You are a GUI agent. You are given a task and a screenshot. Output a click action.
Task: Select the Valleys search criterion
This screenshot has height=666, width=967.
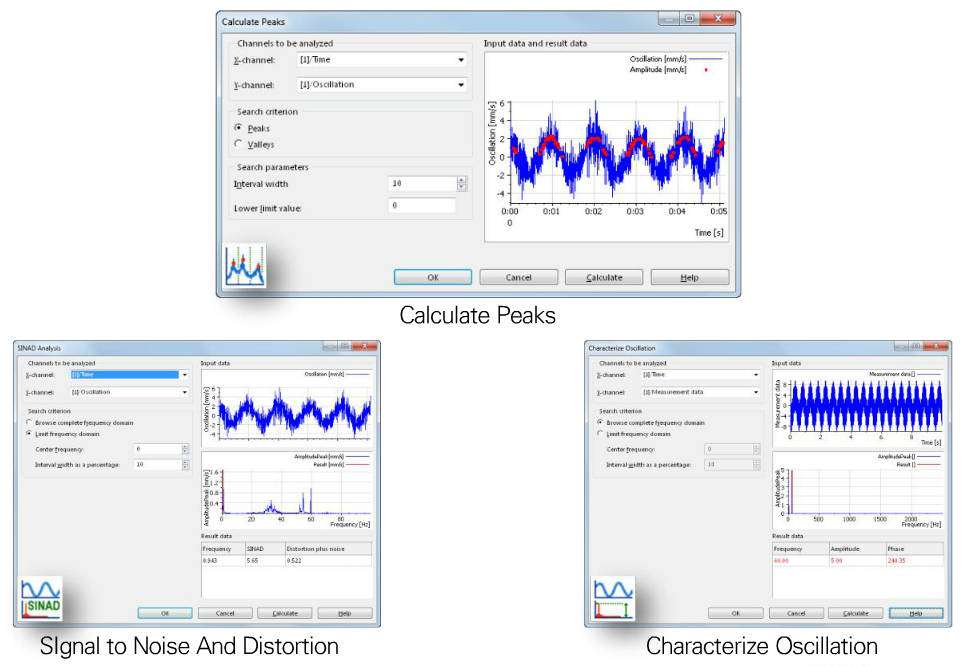tap(238, 145)
